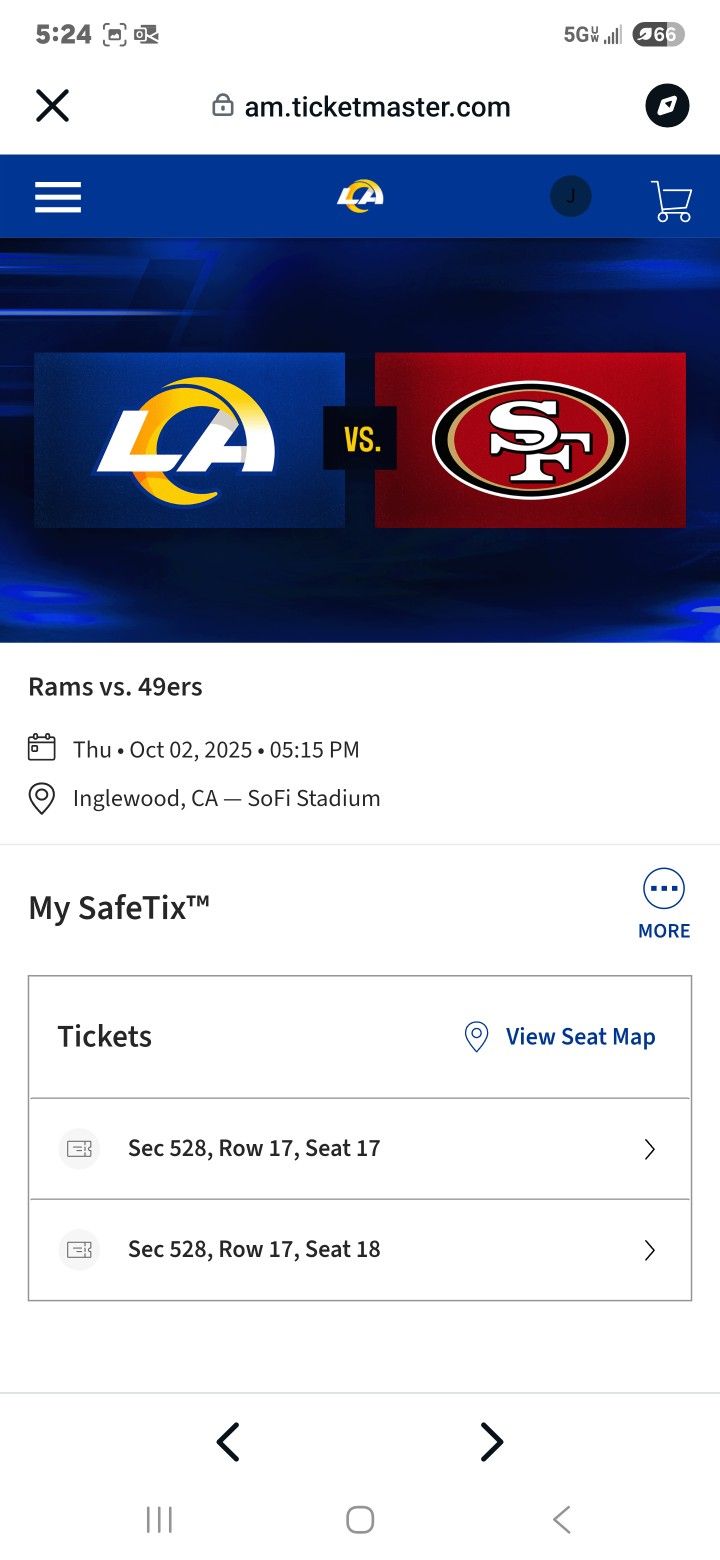Tap the calendar icon beside event date
Image resolution: width=720 pixels, height=1560 pixels.
41,748
